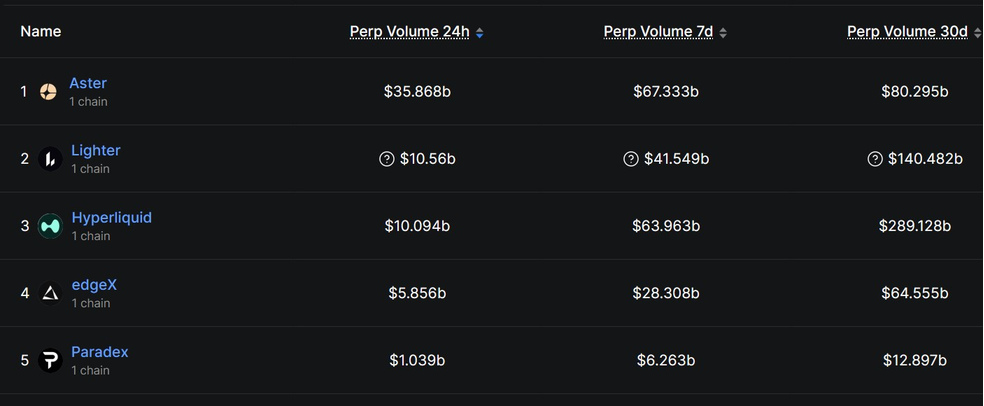Open the Hyperliquid protocol link
Screen dimensions: 984x406
111,218
